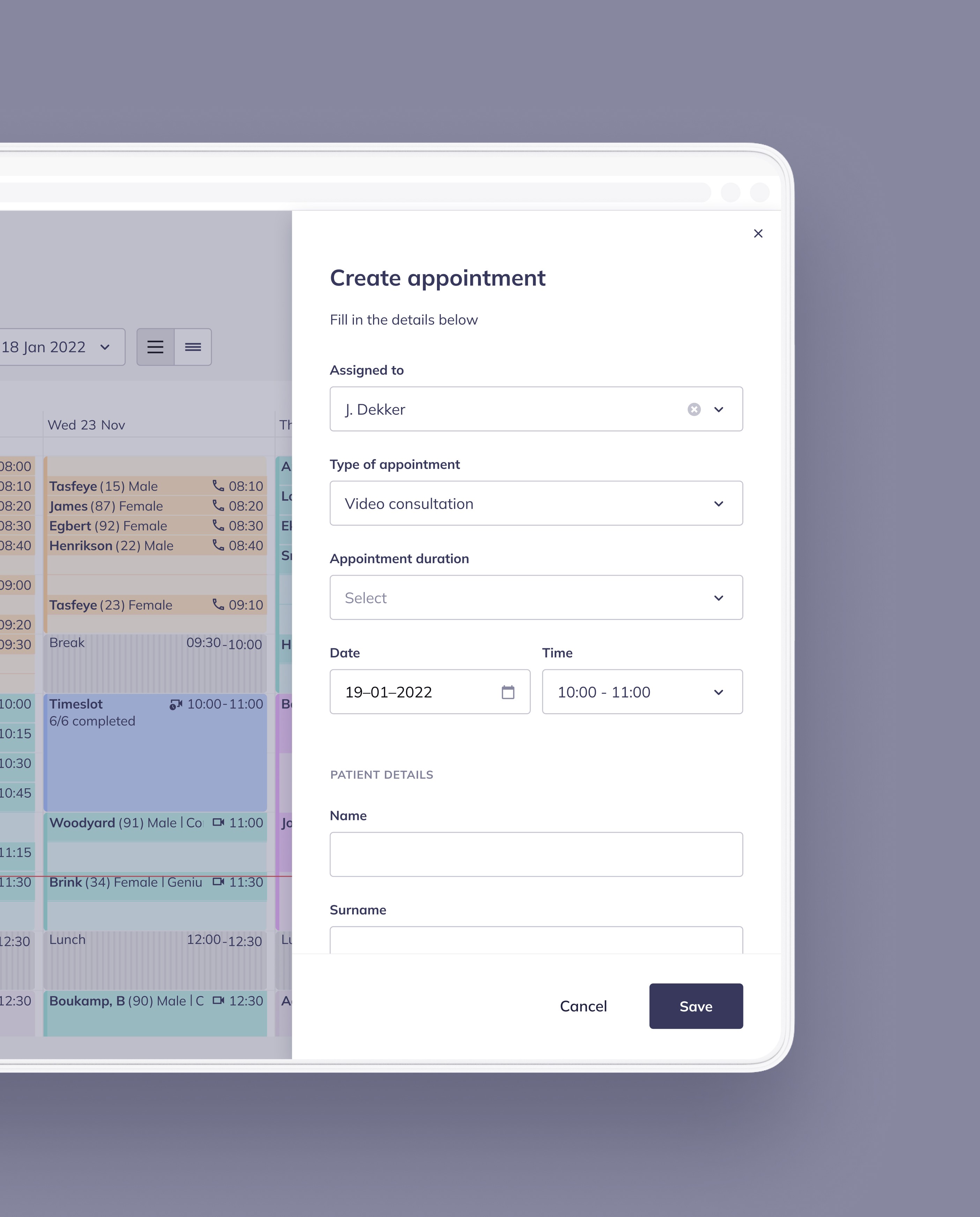
Task: Close the Create appointment panel
Action: (758, 233)
